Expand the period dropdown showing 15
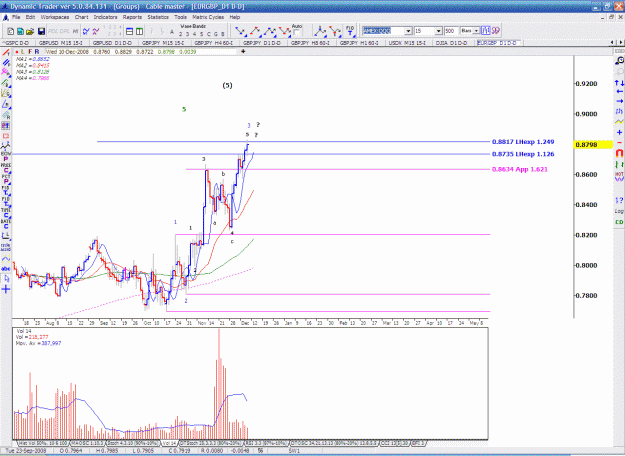The image size is (625, 456). click(x=438, y=31)
